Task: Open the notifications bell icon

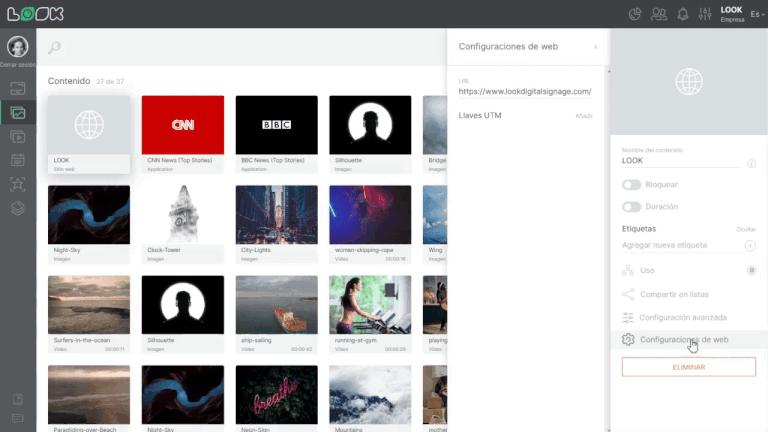Action: point(683,14)
